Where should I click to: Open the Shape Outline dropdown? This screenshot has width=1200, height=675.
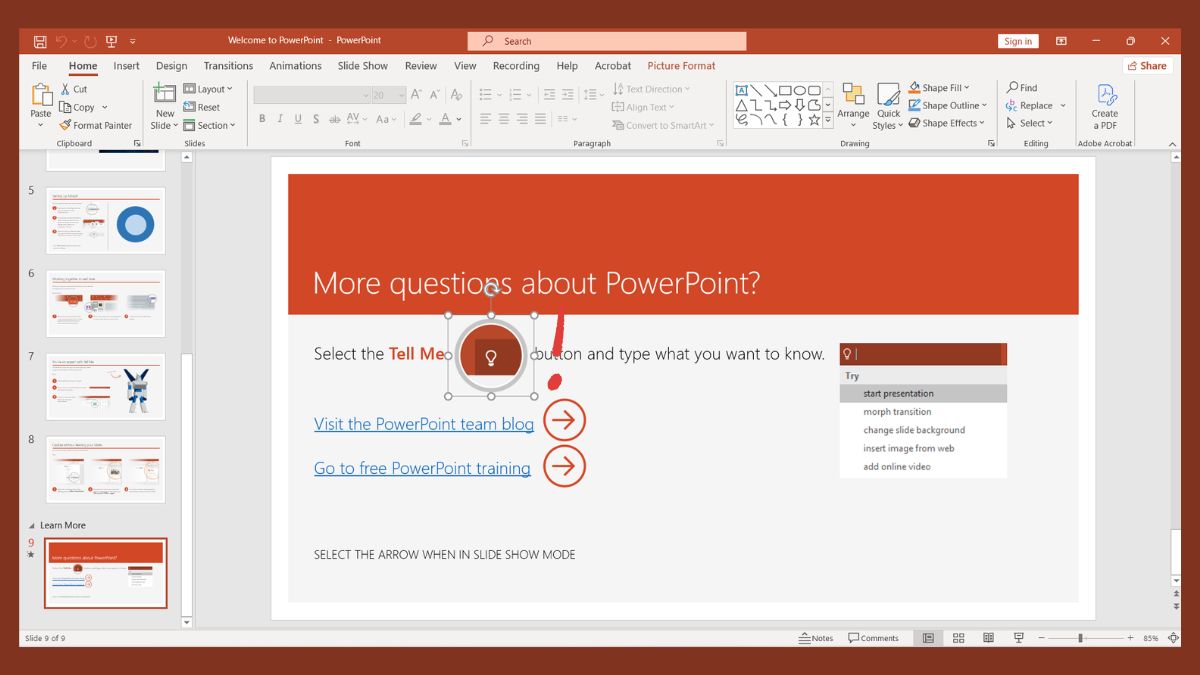coord(947,105)
